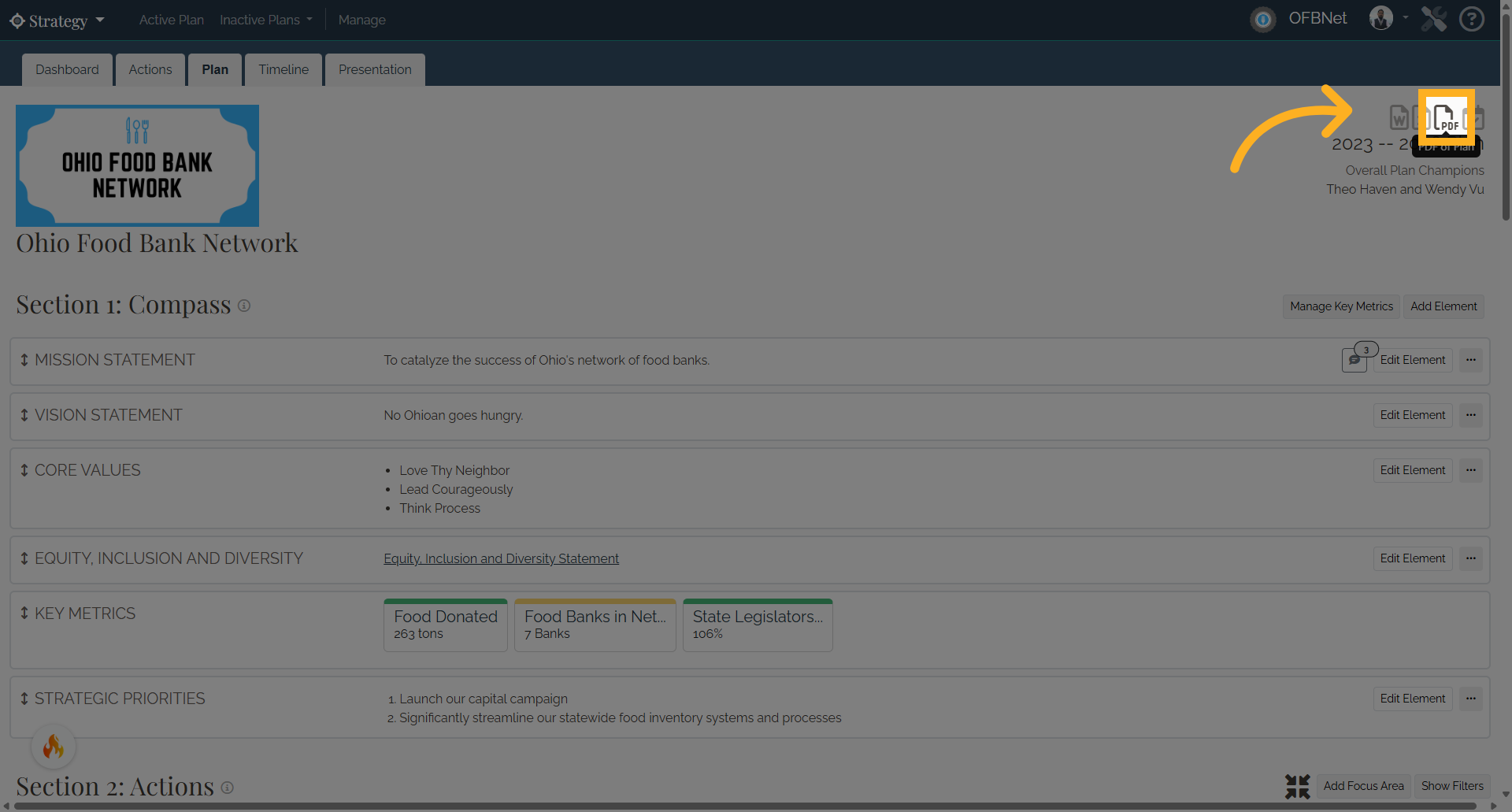Open the help question mark icon
Screen dimensions: 1512x812
[1471, 19]
